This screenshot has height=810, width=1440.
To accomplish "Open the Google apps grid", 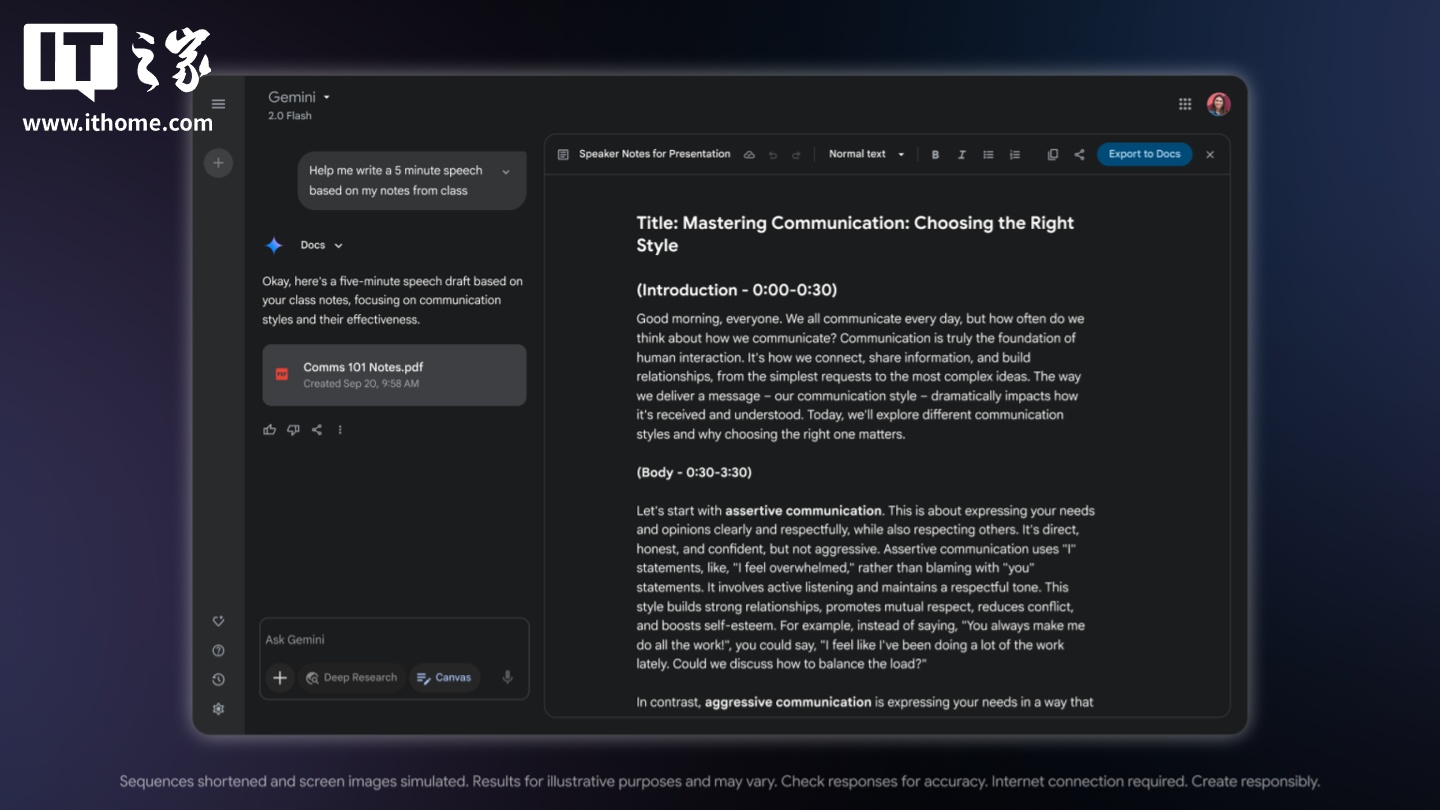I will 1184,103.
